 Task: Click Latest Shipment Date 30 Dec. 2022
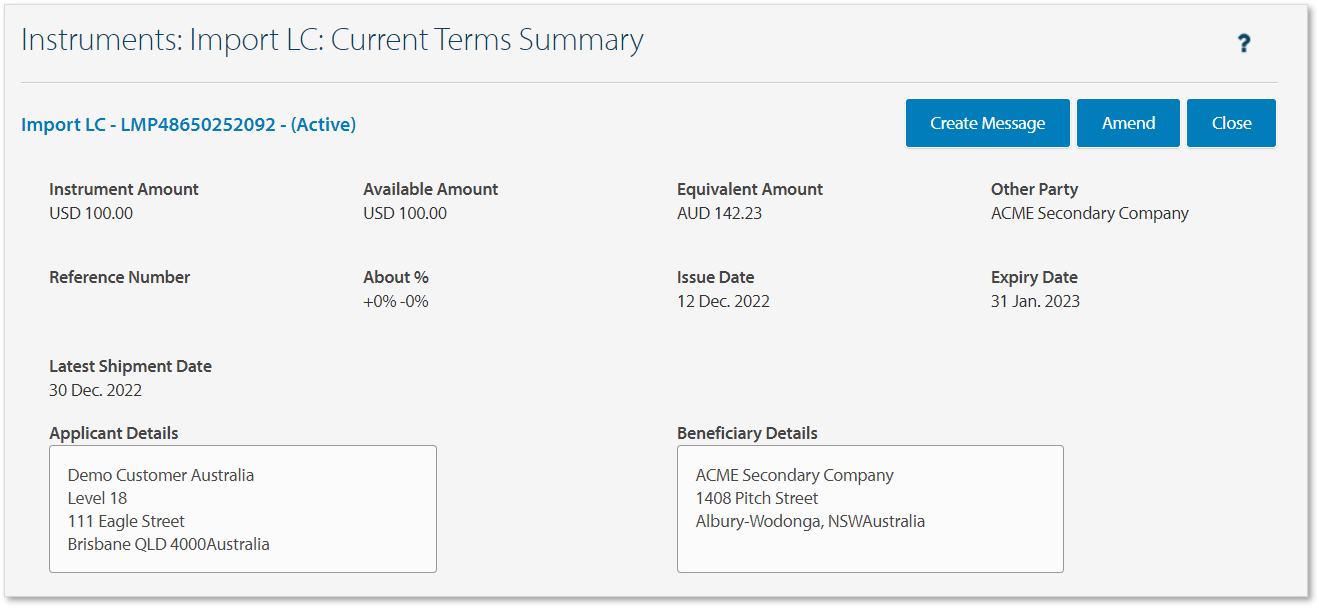pos(95,390)
